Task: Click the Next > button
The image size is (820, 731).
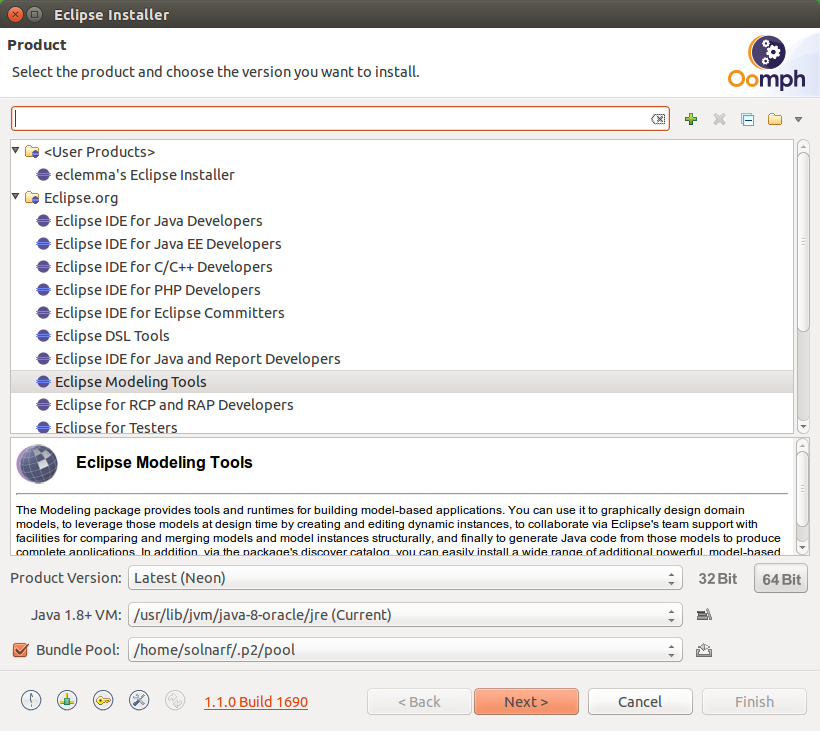Action: tap(526, 701)
